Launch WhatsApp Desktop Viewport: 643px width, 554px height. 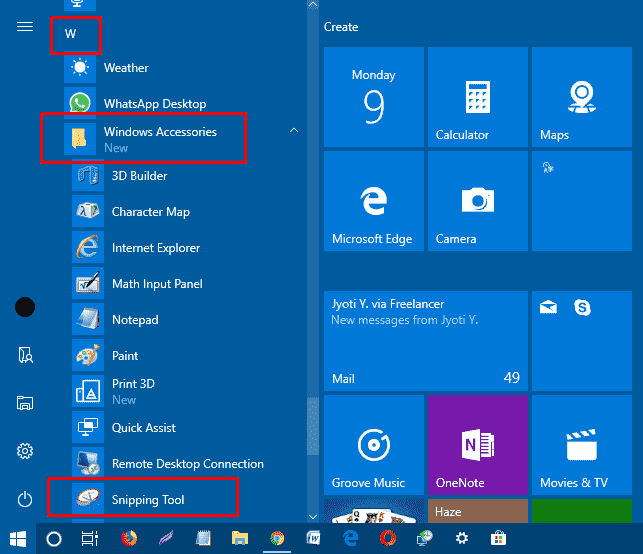coord(180,103)
